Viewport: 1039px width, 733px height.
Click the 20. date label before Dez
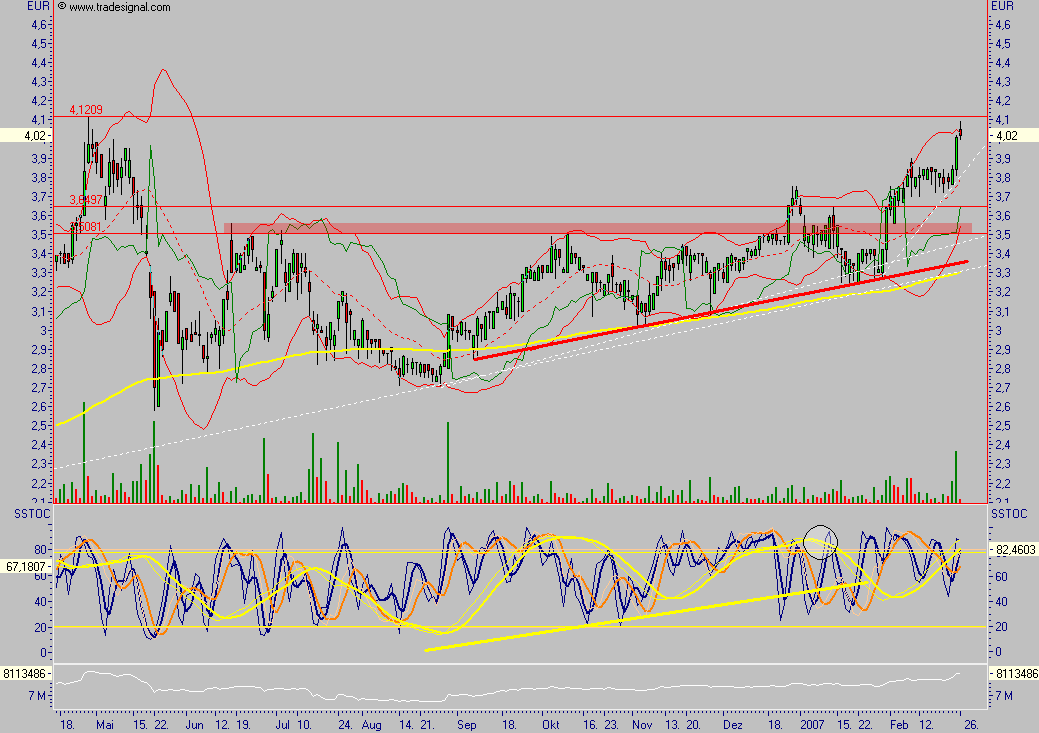click(694, 724)
